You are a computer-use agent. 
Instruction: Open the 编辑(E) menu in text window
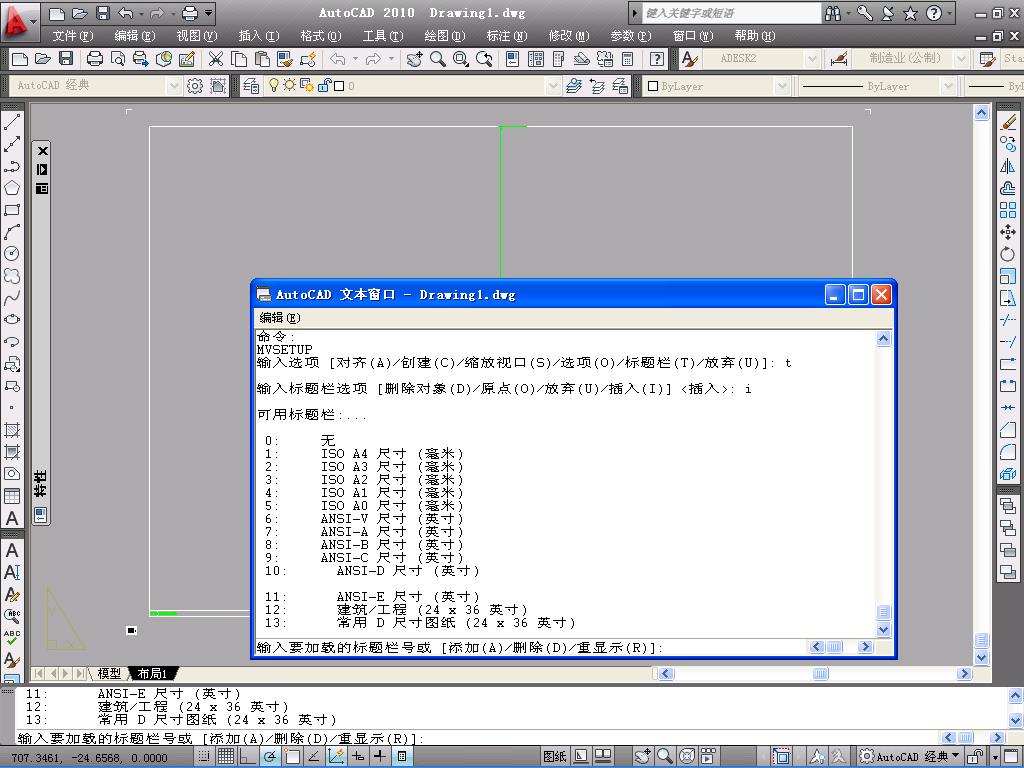click(280, 318)
